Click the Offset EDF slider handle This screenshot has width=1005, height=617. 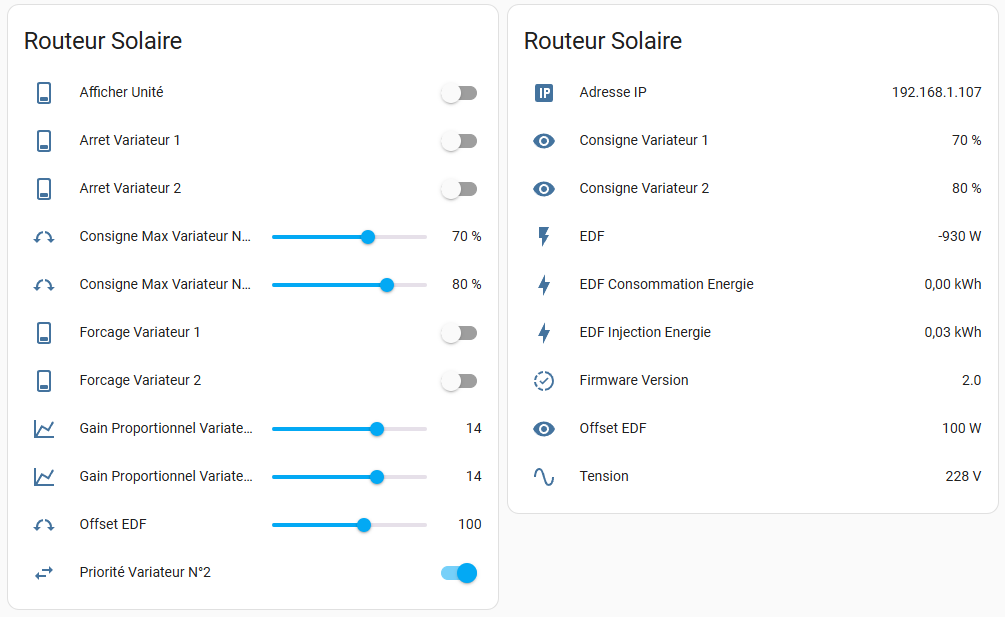point(364,525)
